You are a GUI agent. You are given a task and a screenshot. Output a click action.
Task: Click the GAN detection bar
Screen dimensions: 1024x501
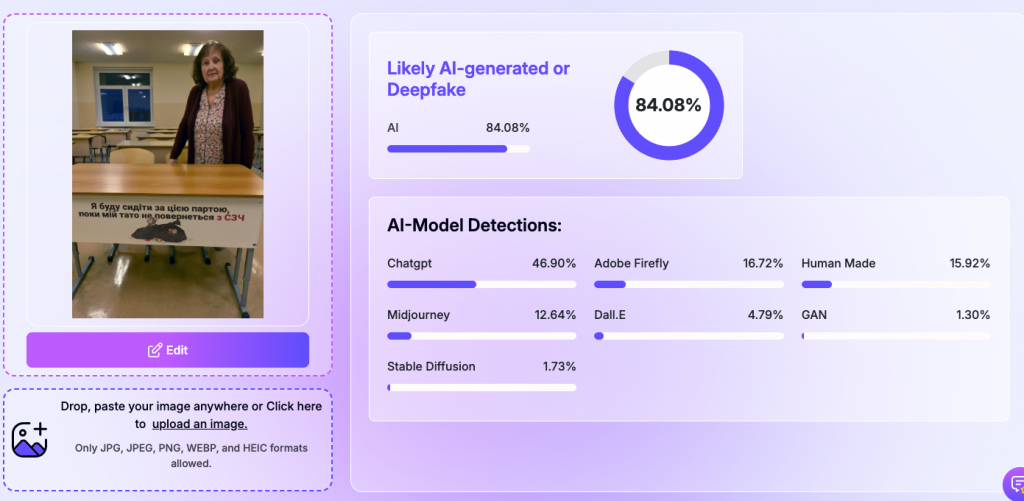(895, 336)
